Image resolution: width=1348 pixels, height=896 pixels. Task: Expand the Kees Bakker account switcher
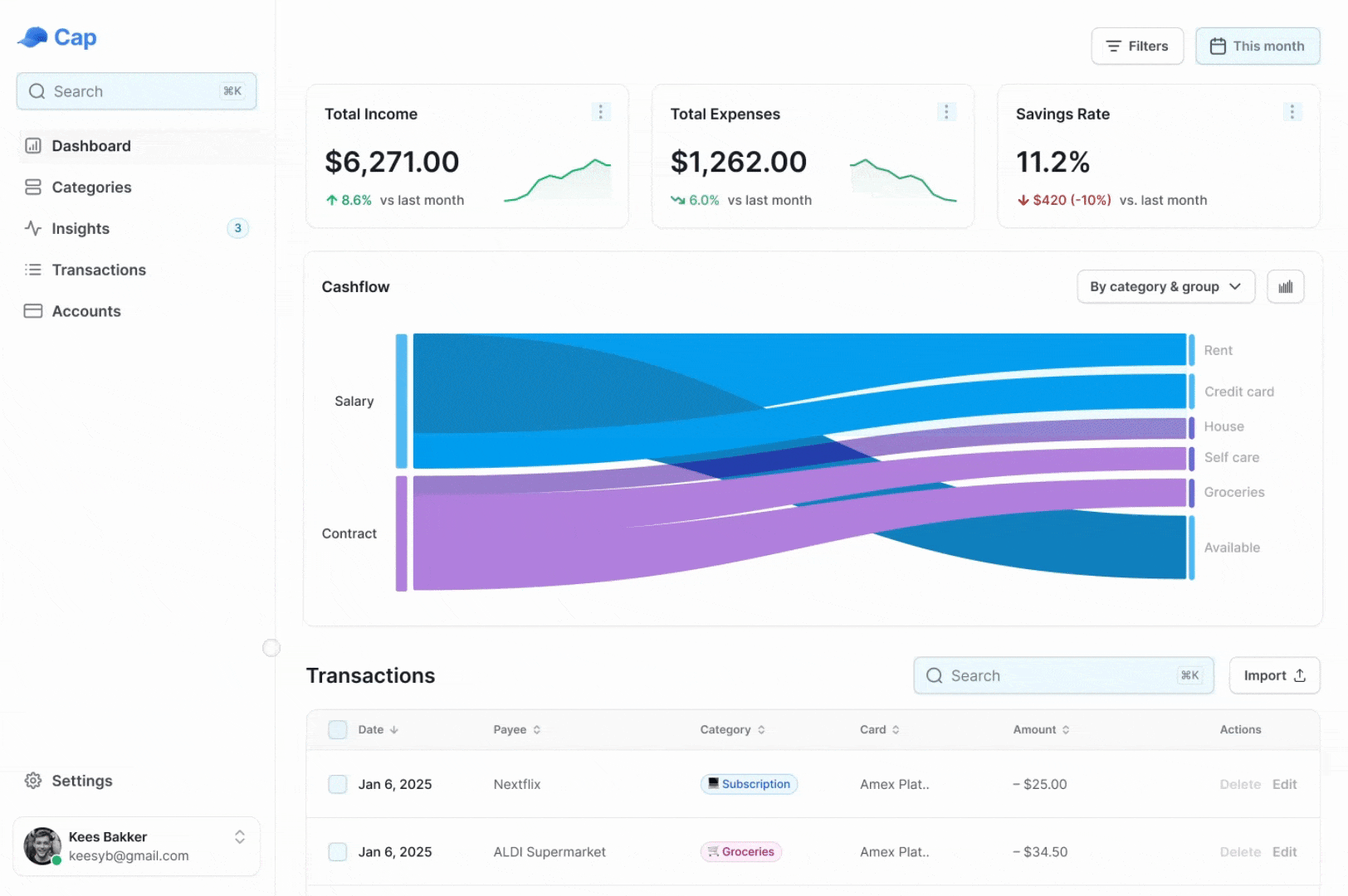click(240, 837)
